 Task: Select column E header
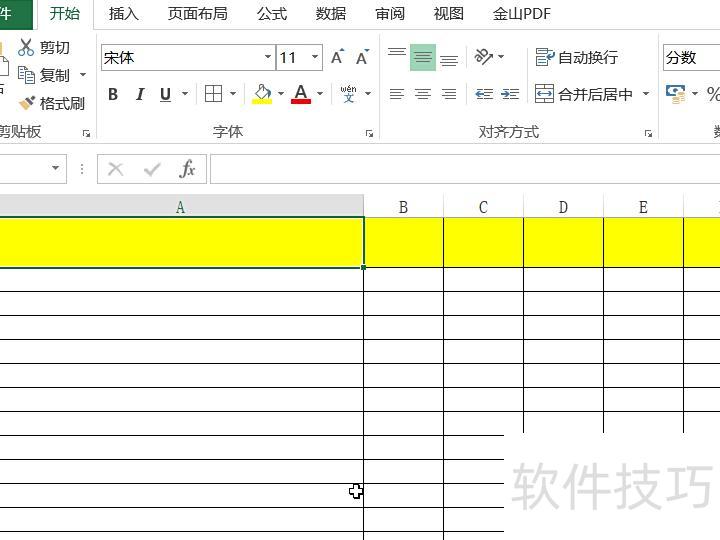point(643,207)
